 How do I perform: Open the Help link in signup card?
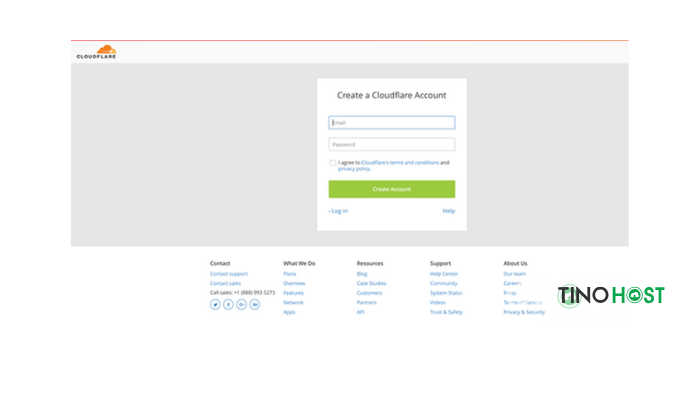coord(449,211)
